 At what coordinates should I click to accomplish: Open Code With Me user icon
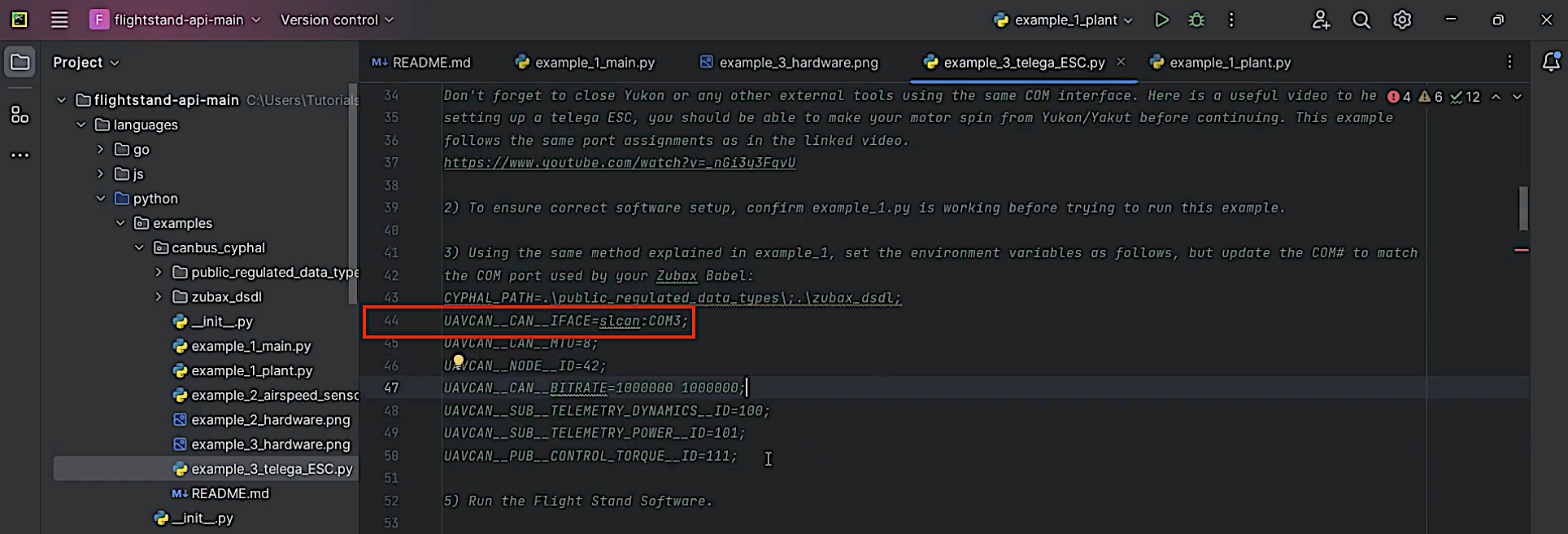click(1321, 20)
